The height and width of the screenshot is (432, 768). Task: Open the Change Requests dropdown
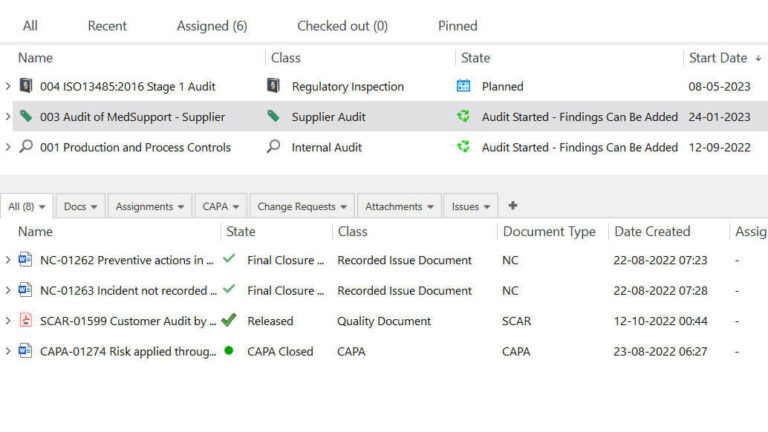point(302,207)
